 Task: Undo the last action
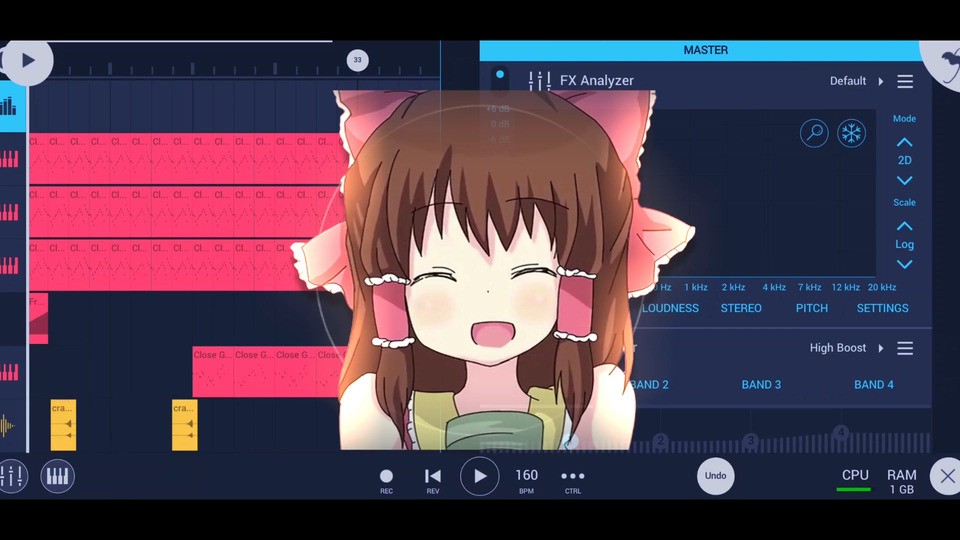715,476
